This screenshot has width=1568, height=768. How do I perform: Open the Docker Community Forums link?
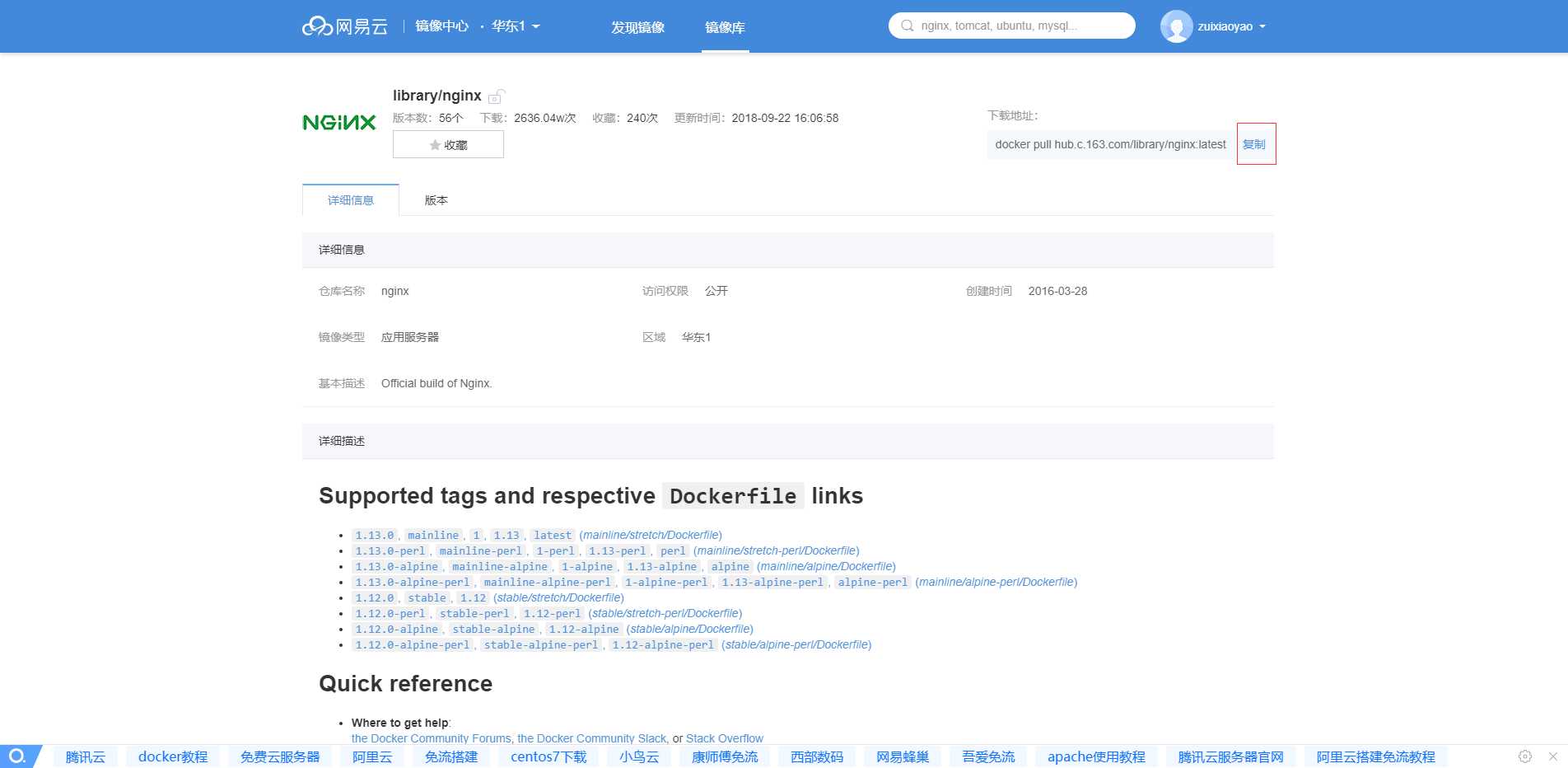[431, 738]
